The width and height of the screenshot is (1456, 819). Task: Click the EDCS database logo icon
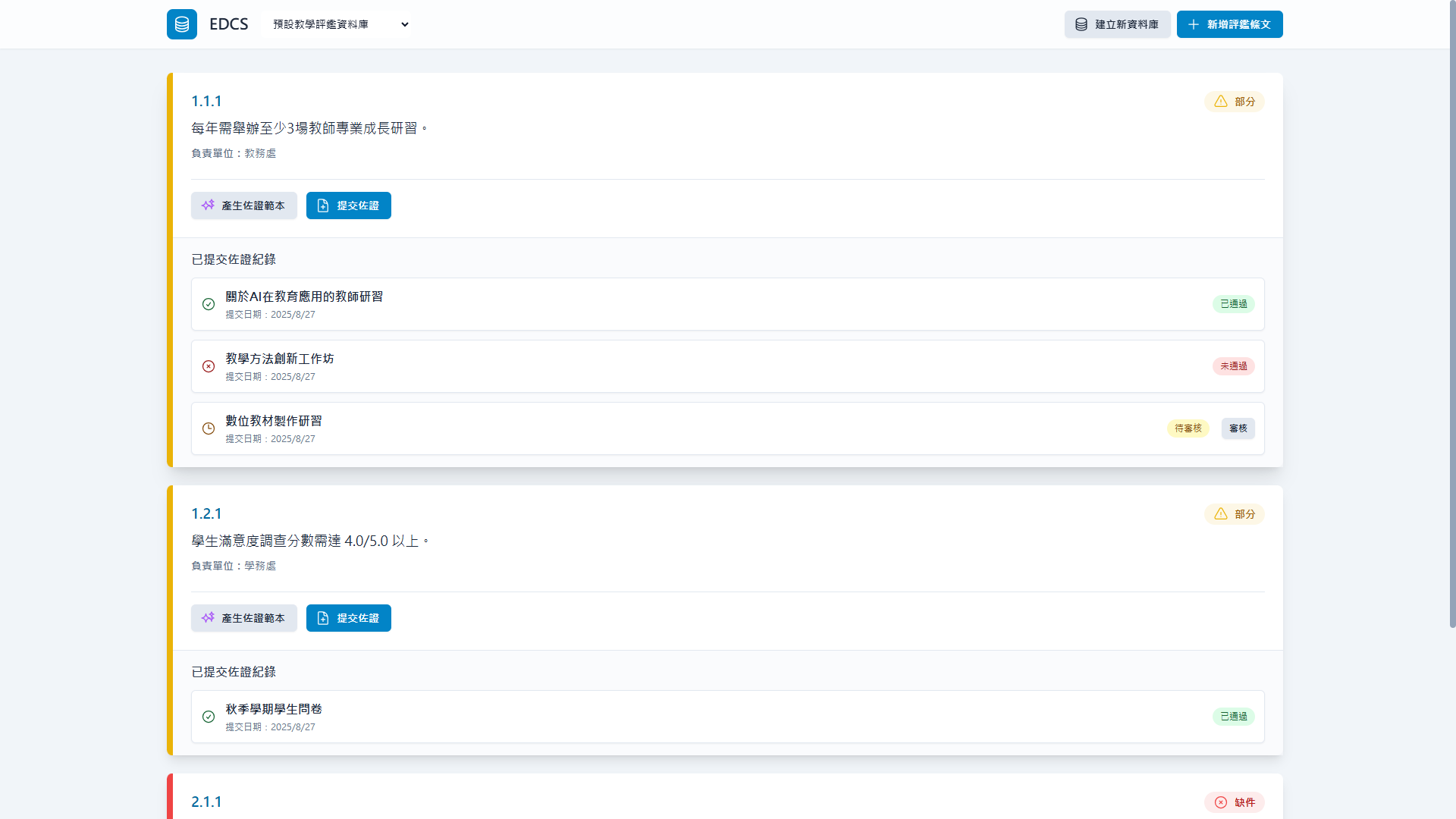(182, 24)
